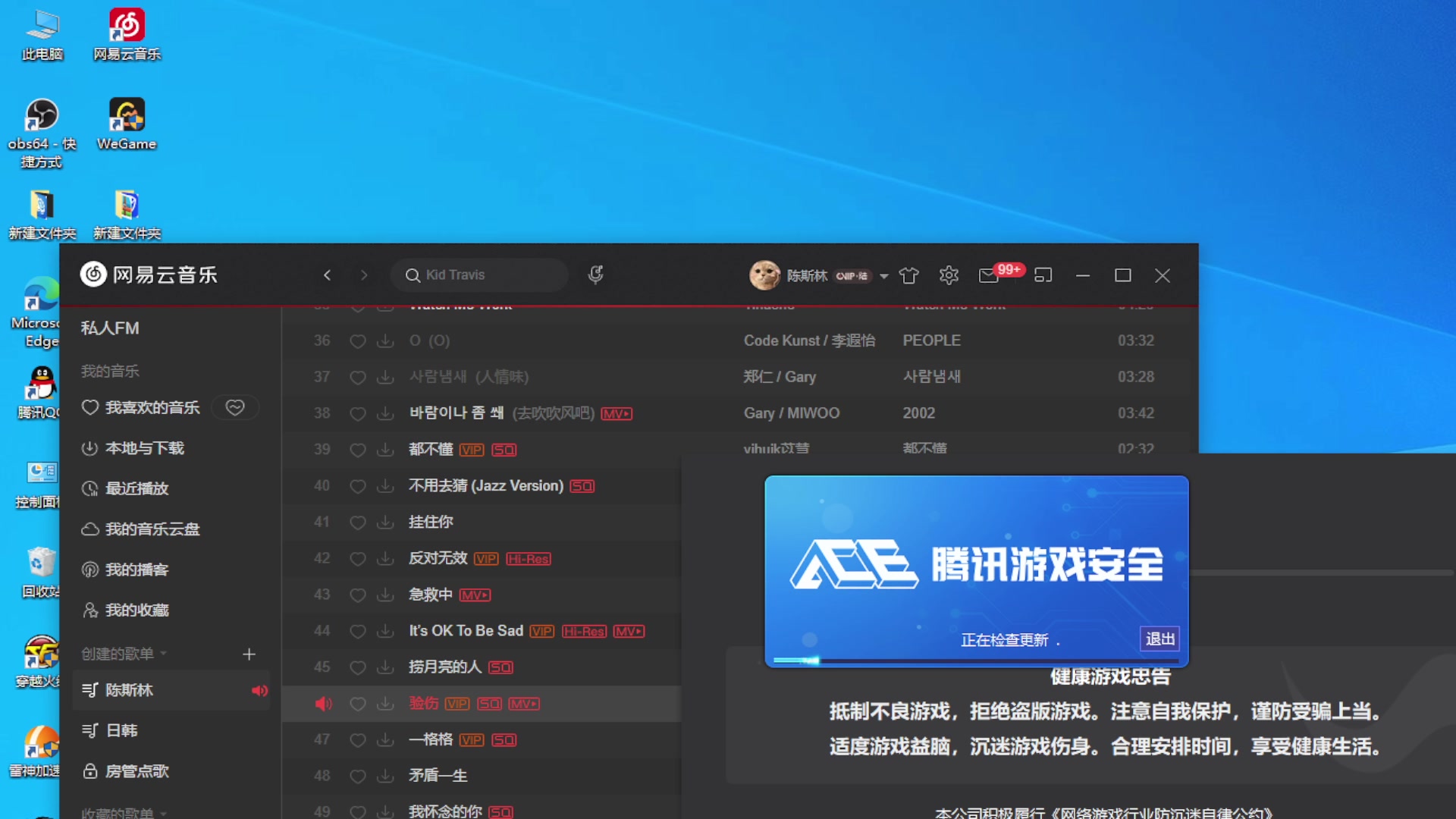Screen dimensions: 1456x819
Task: Go back with the left arrow
Action: click(x=328, y=275)
